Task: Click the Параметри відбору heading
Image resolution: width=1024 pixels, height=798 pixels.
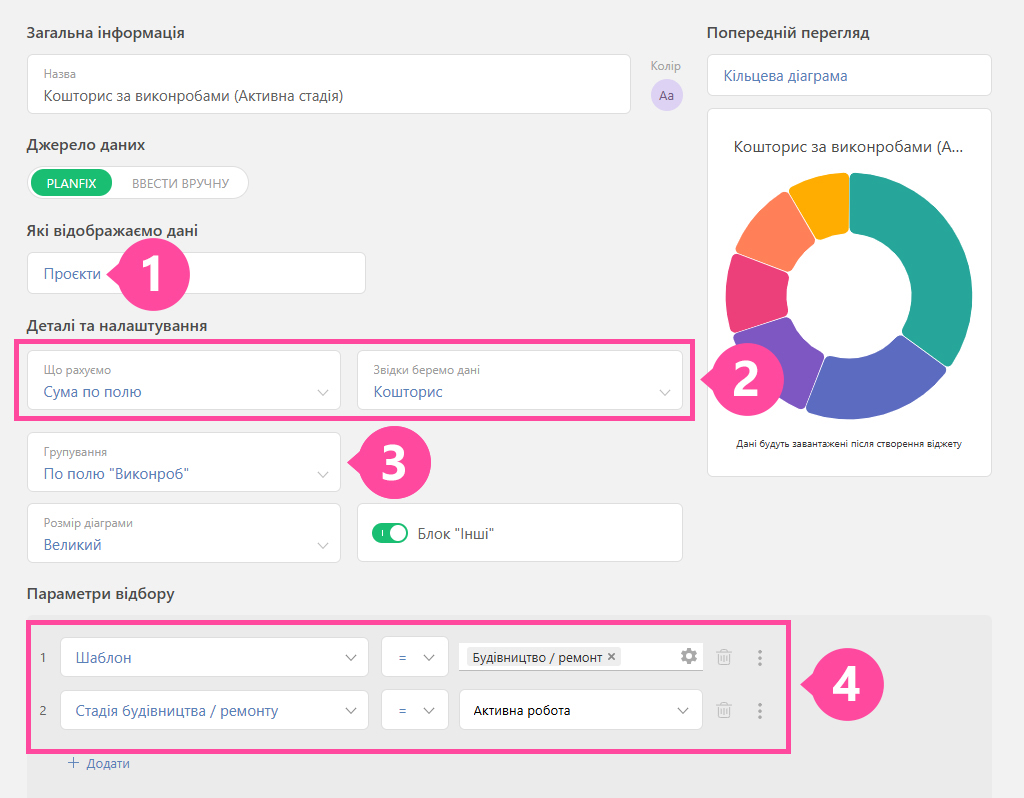Action: click(x=101, y=594)
